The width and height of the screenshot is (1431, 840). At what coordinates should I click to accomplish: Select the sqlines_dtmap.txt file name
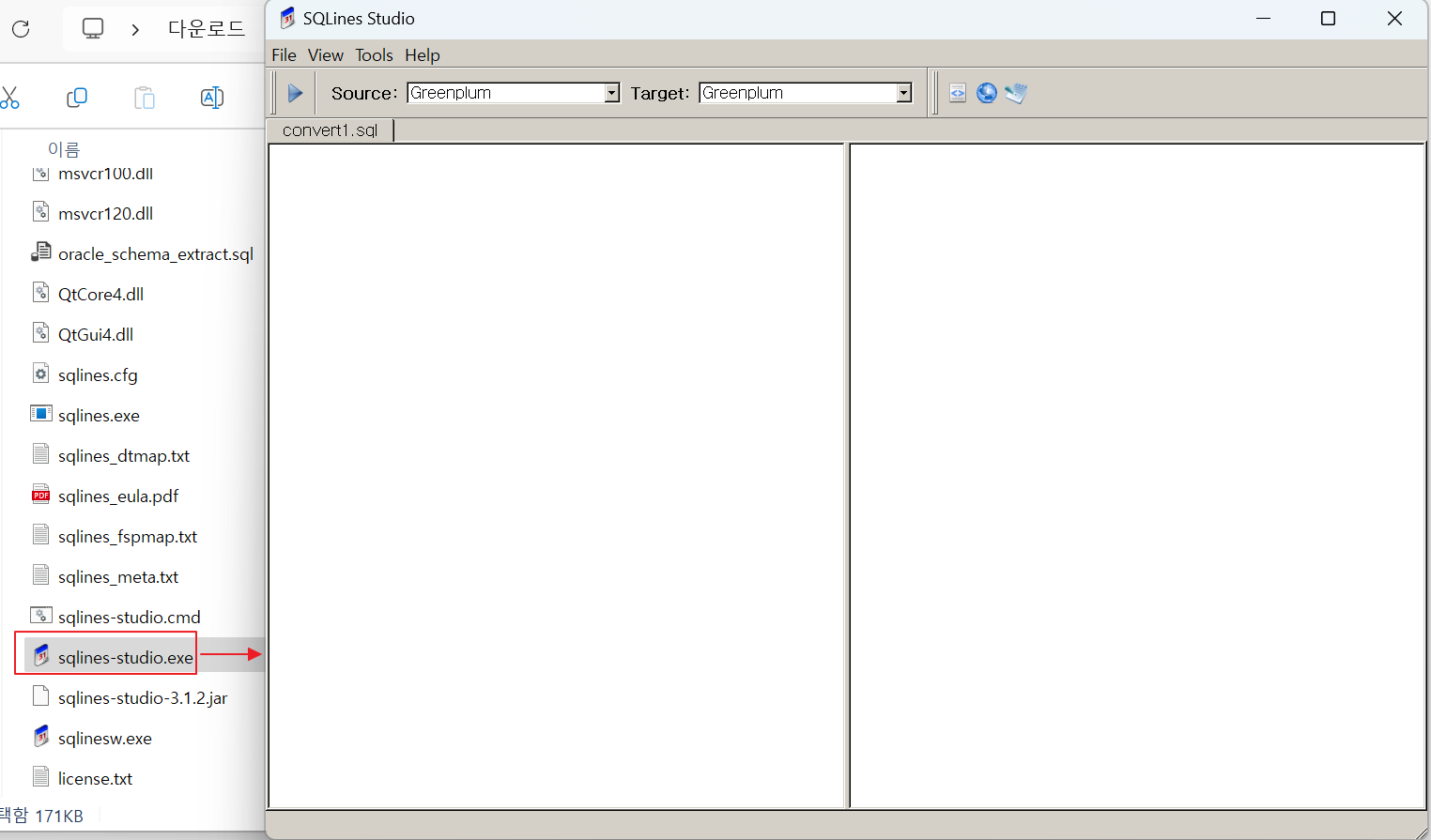point(124,456)
